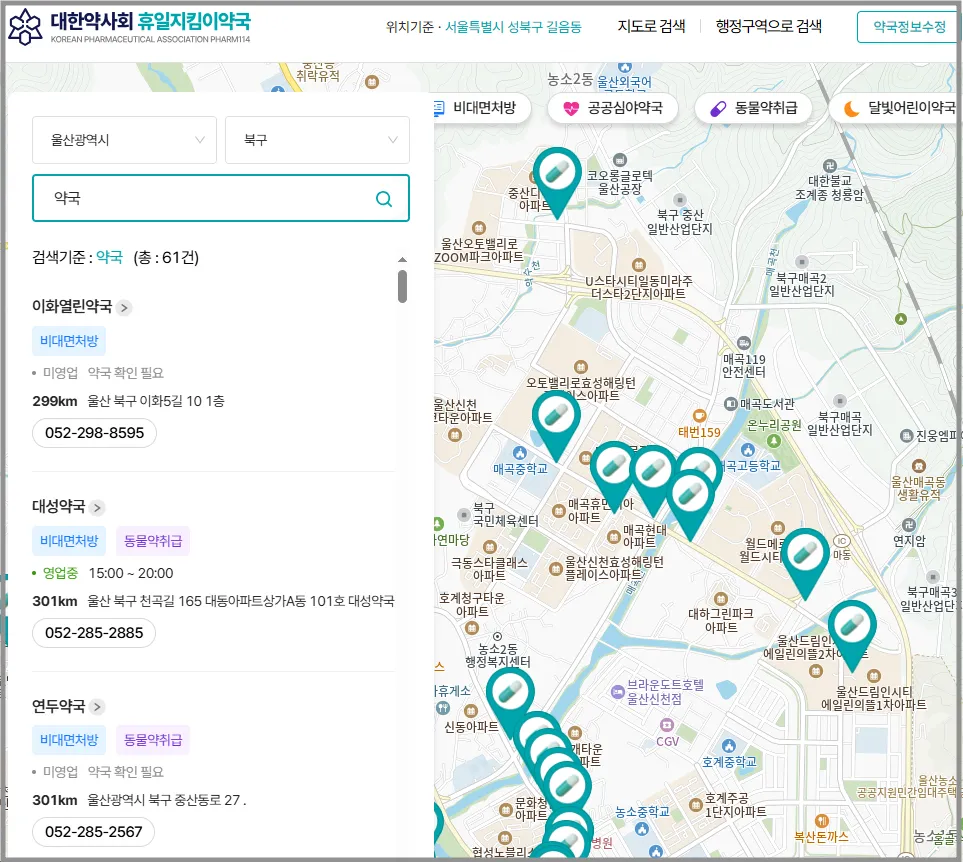Click the 검색기준 약국 keyword link
This screenshot has width=963, height=862.
(x=109, y=257)
